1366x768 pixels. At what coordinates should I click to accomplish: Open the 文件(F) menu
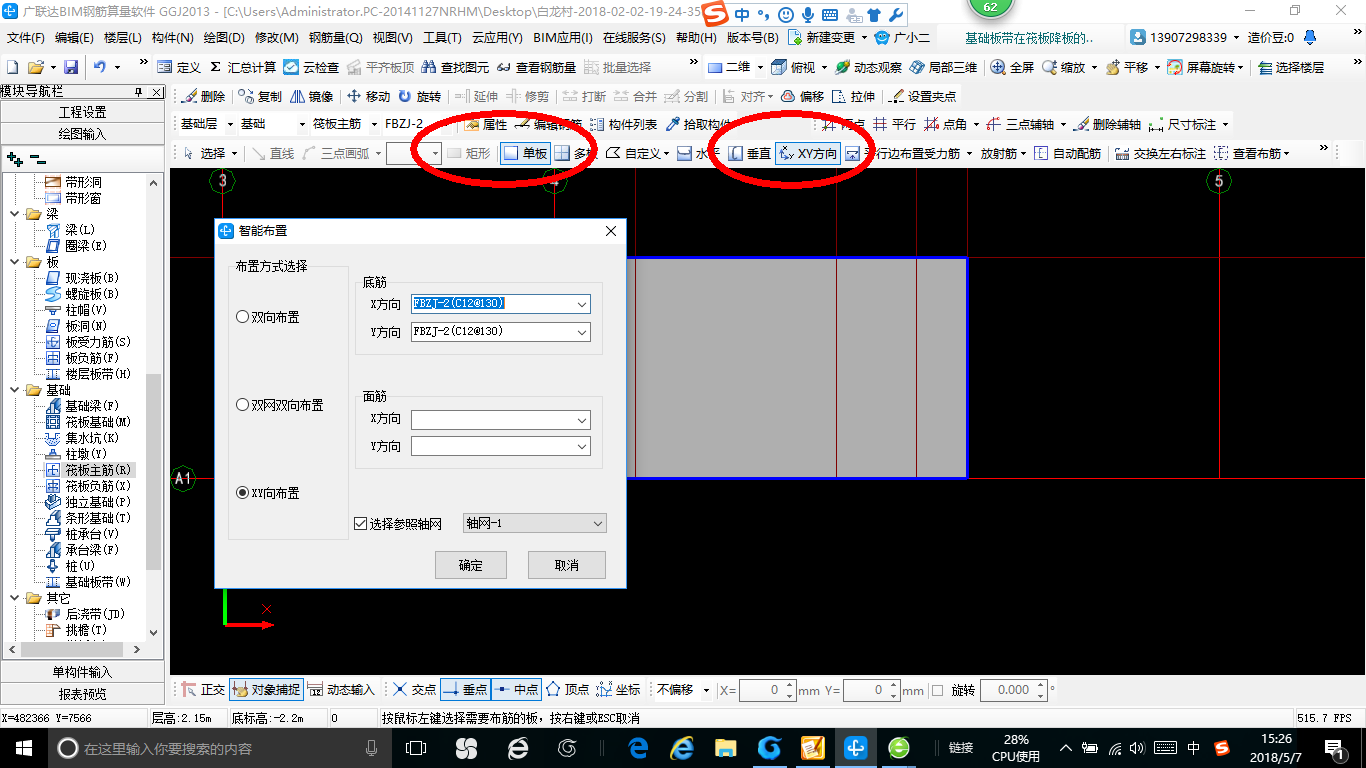coord(26,38)
